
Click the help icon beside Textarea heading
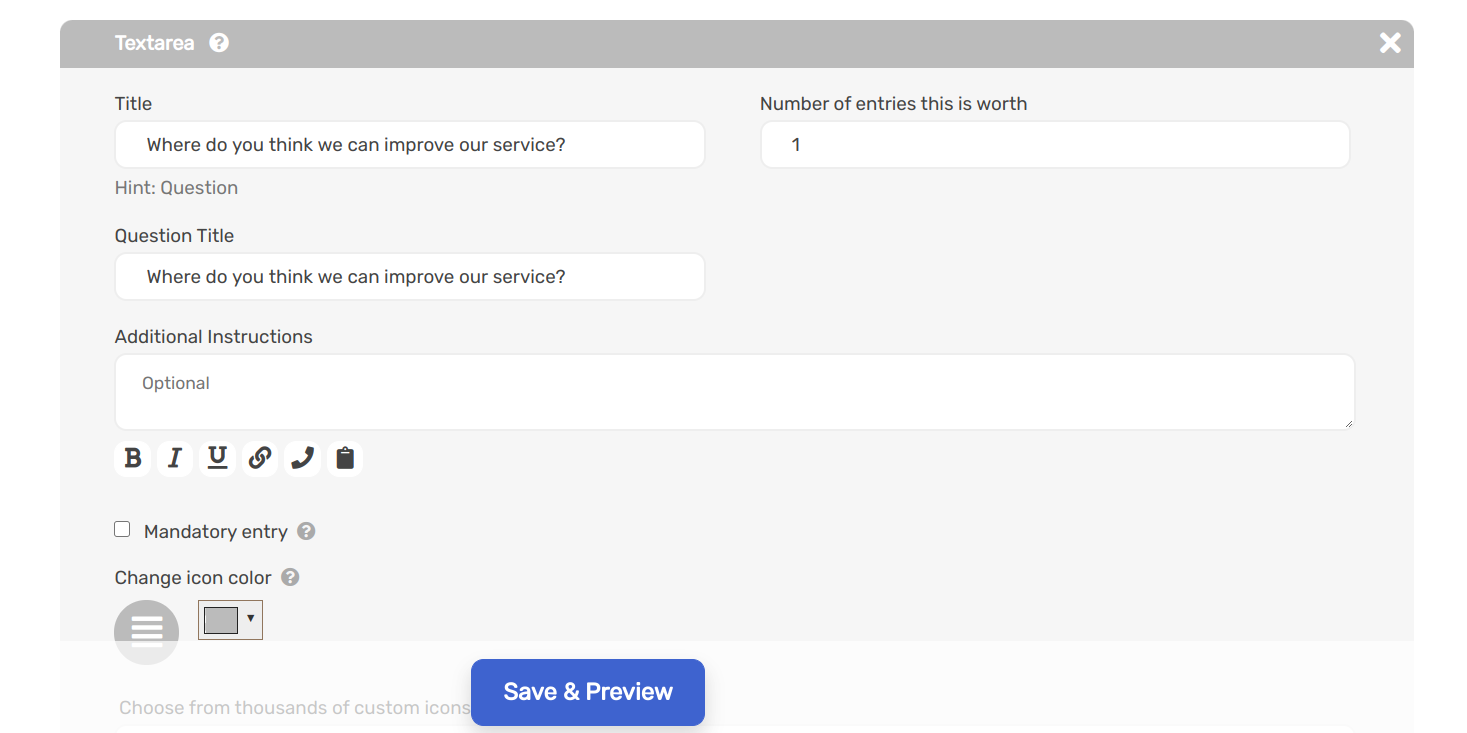tap(219, 43)
